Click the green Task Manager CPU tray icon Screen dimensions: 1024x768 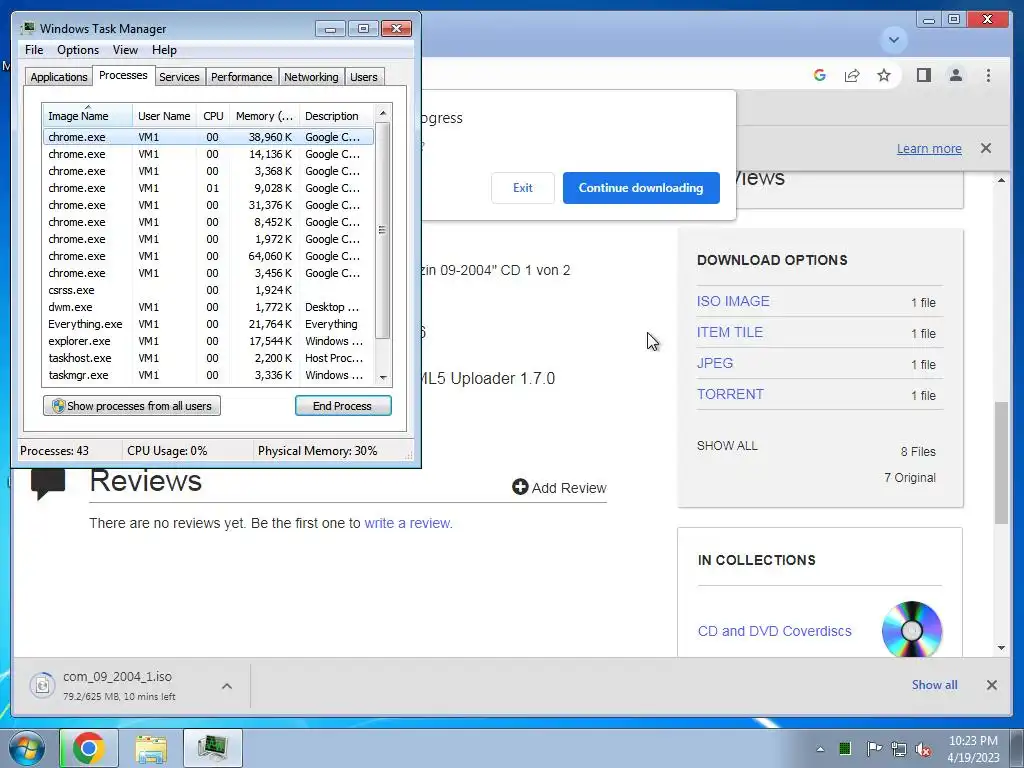pos(844,748)
